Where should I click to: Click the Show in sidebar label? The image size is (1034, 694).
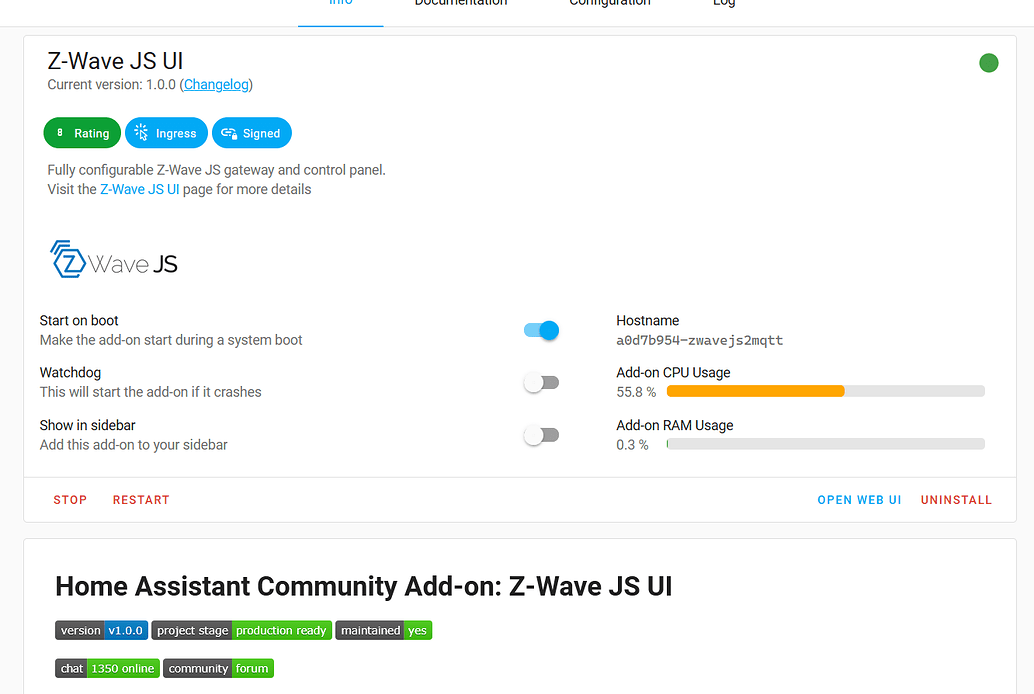(x=88, y=426)
